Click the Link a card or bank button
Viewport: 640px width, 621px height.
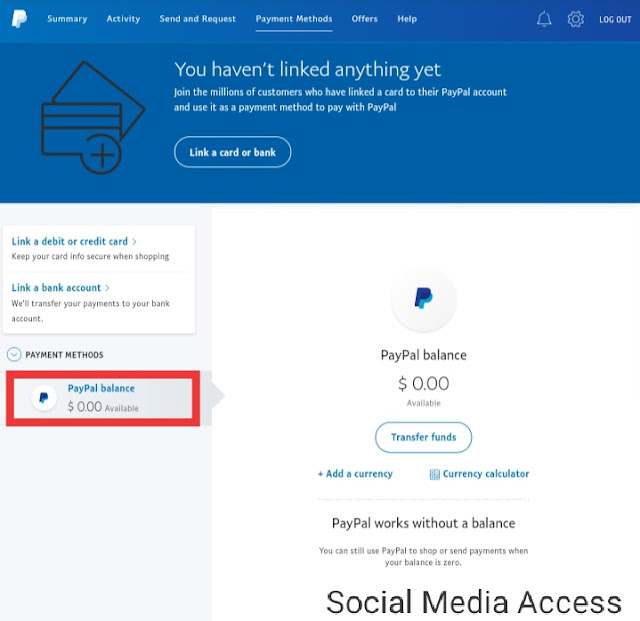coord(233,152)
